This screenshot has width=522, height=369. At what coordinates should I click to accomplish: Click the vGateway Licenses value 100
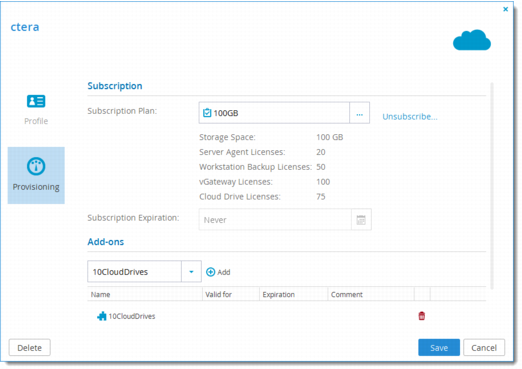pos(323,182)
